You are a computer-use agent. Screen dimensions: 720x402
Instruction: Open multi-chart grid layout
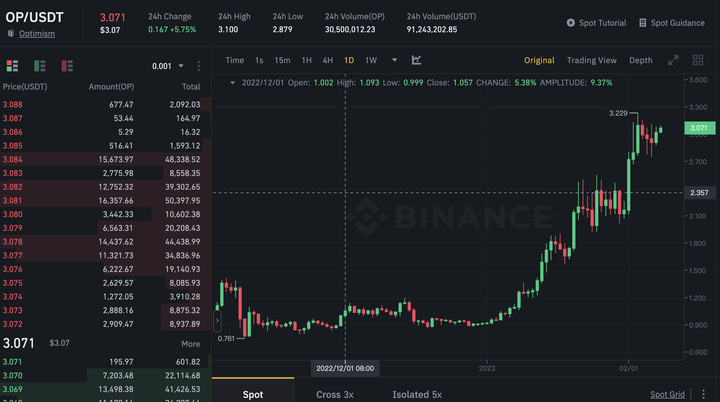coord(698,60)
